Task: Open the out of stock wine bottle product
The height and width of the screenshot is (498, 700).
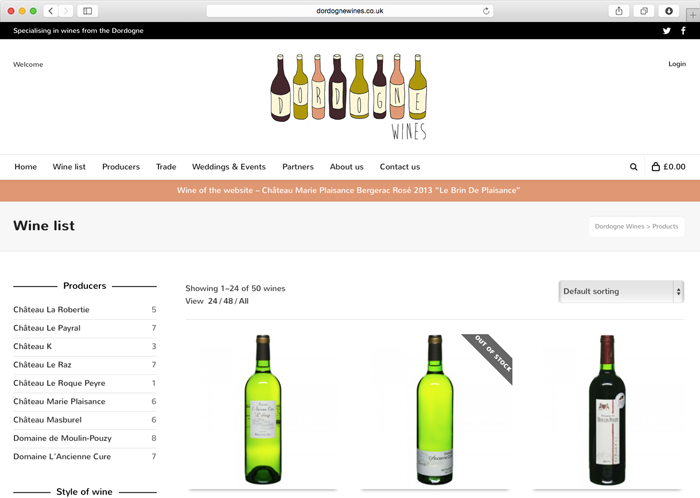Action: [x=435, y=409]
